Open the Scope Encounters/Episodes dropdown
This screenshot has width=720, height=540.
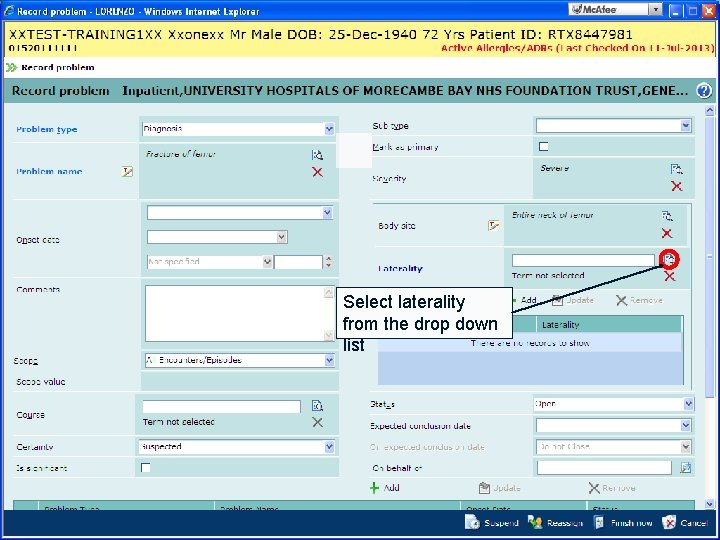tap(329, 360)
